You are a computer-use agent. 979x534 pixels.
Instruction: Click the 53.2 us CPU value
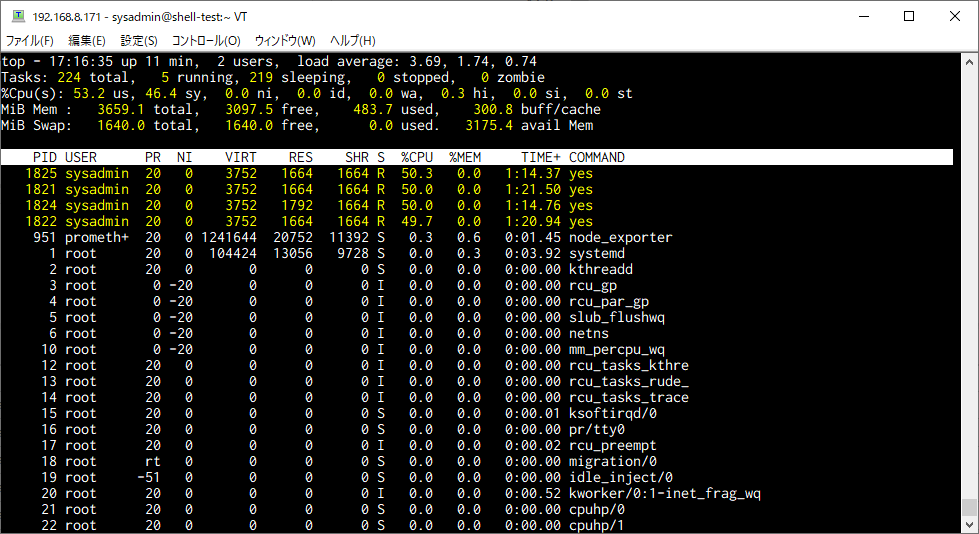pos(89,94)
